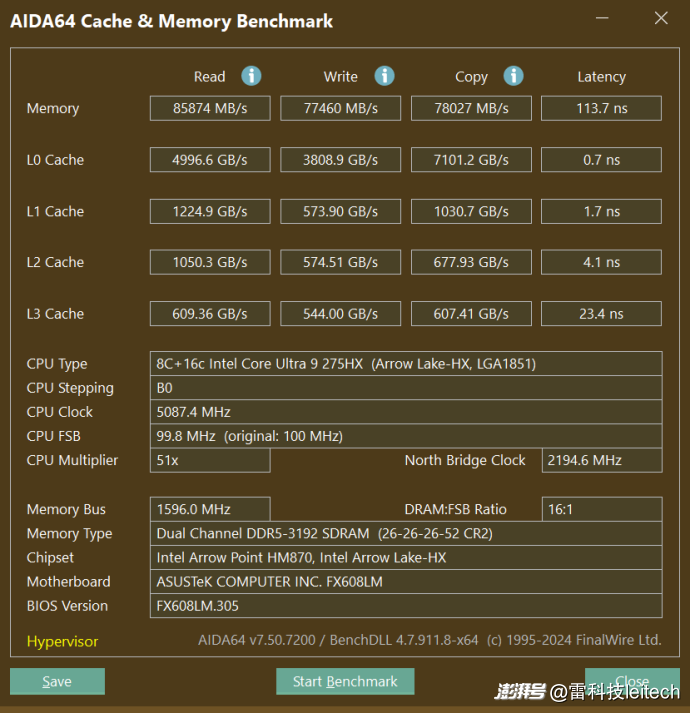Click the Copy column header text
690x713 pixels.
pos(471,77)
